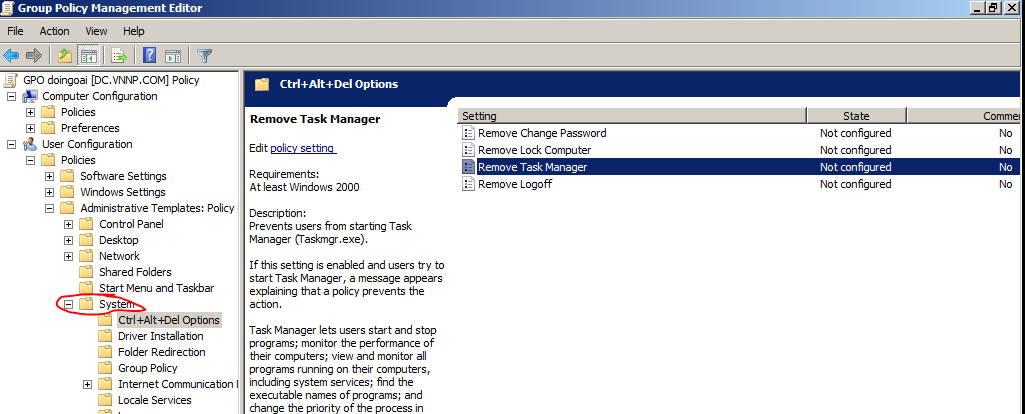Click Not configured state of Remove Change Password
This screenshot has width=1025, height=414.
pyautogui.click(x=856, y=133)
